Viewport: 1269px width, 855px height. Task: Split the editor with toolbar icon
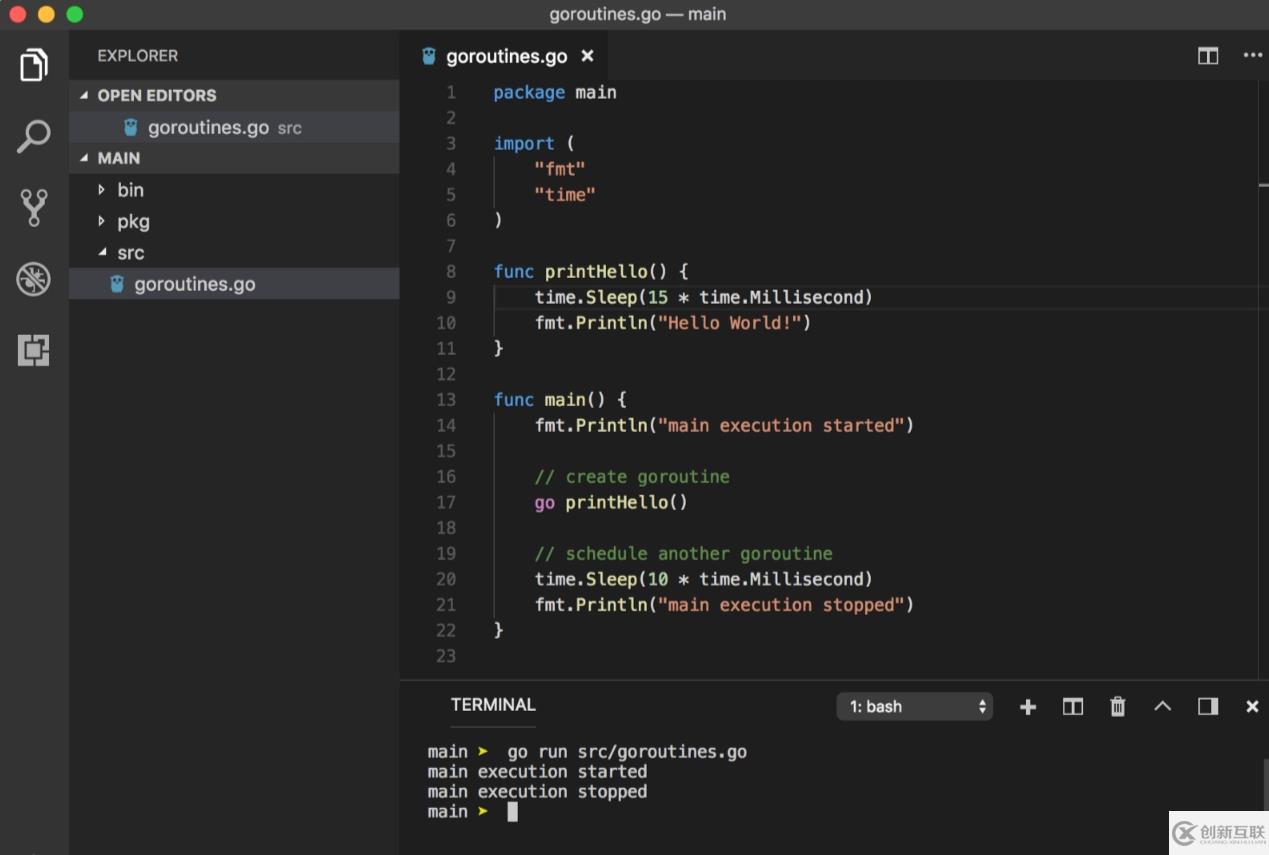pos(1208,56)
